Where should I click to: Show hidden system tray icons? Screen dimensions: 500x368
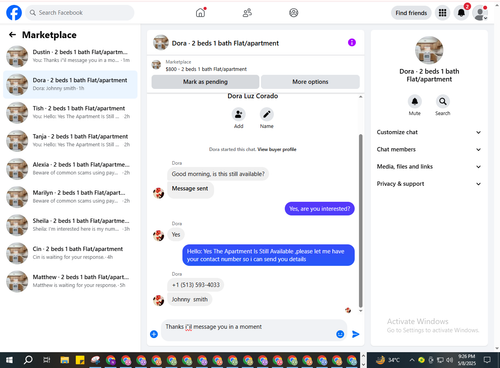[412, 360]
